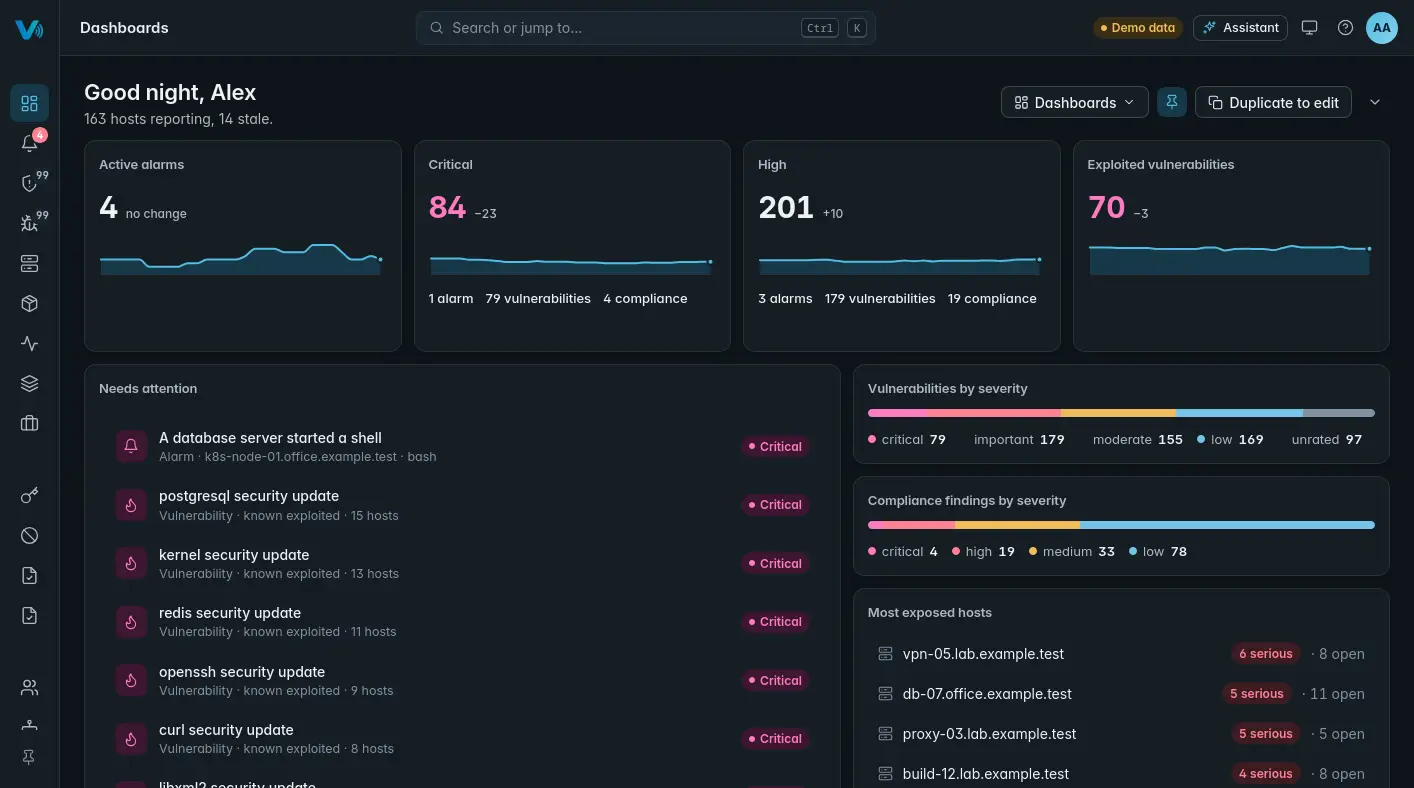1414x788 pixels.
Task: Click the Active alarms sparkline chart
Action: [x=241, y=259]
